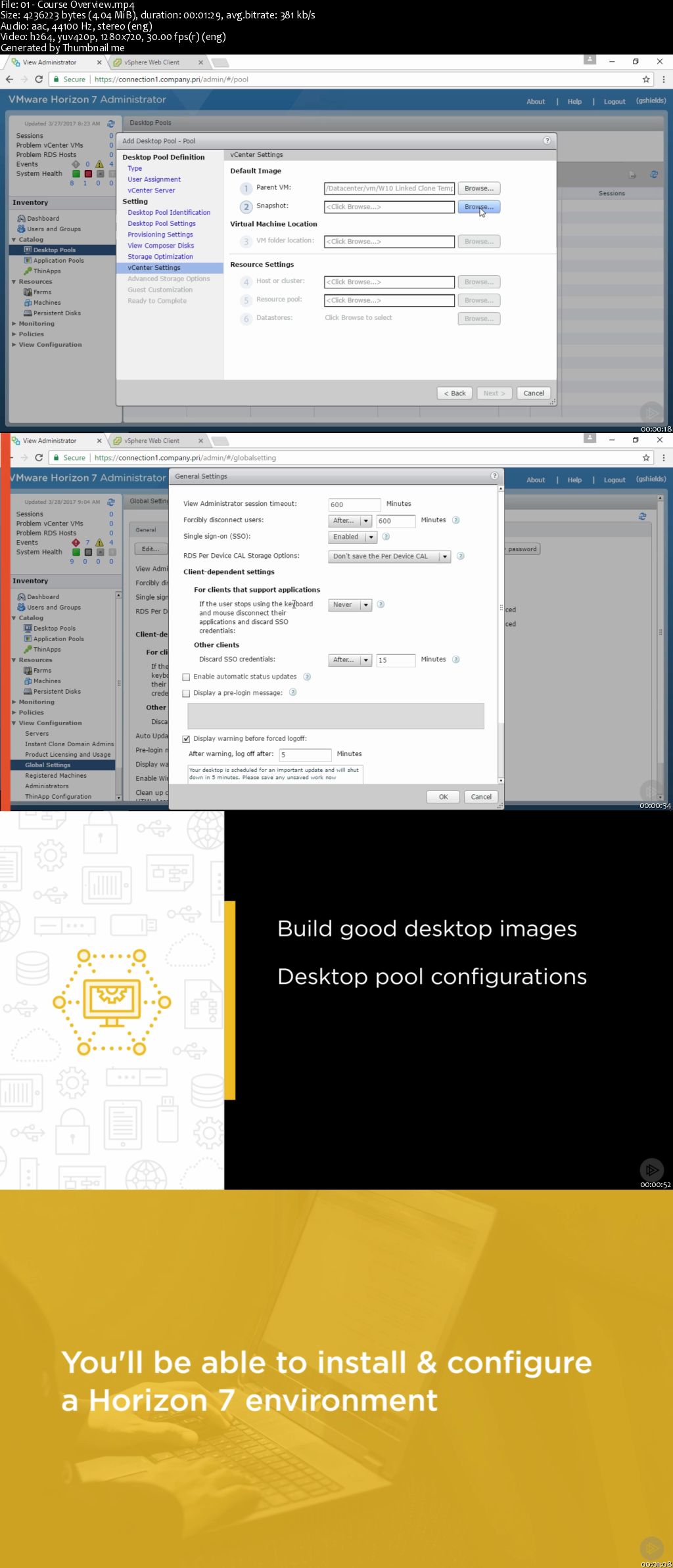This screenshot has width=673, height=1568.
Task: Open Discard SSO credentials After dropdown
Action: point(350,660)
